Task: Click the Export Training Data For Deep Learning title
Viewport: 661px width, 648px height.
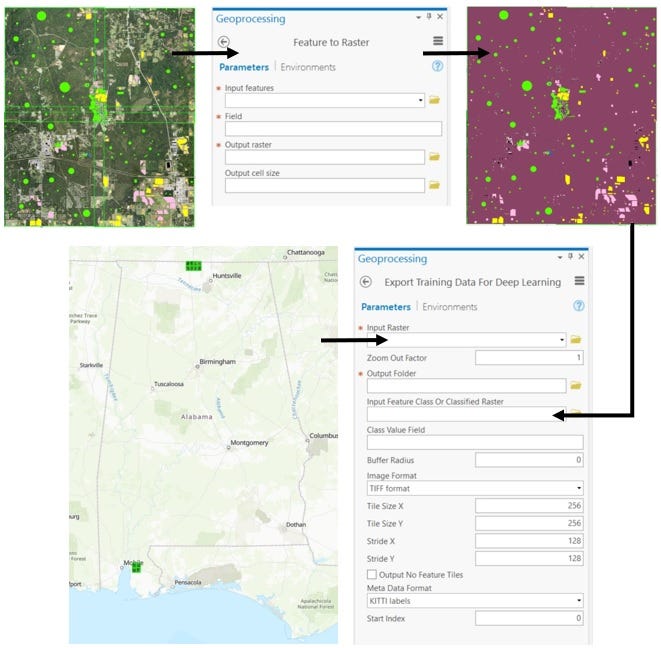Action: click(473, 282)
